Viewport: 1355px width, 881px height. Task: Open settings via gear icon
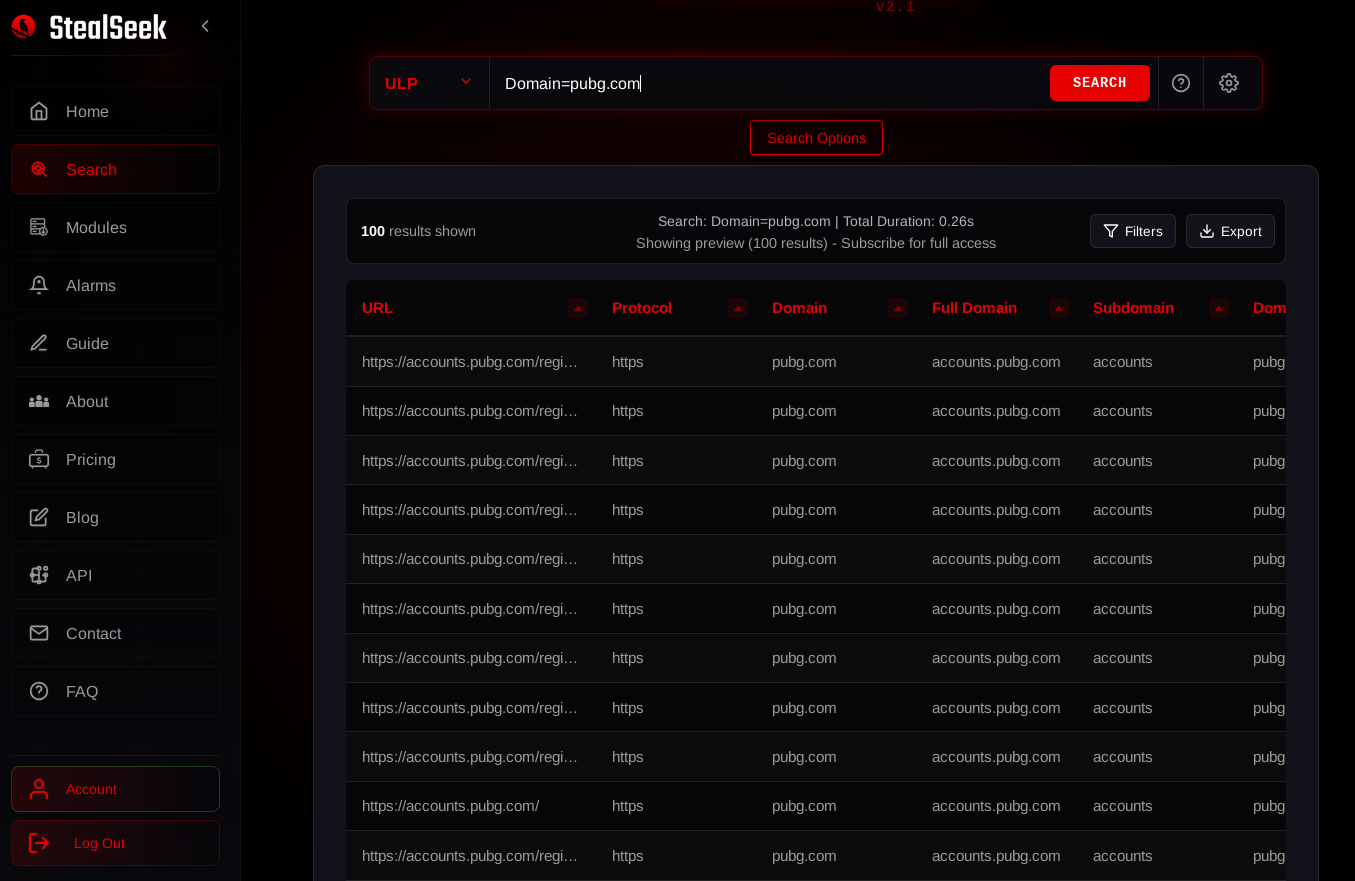[1229, 83]
